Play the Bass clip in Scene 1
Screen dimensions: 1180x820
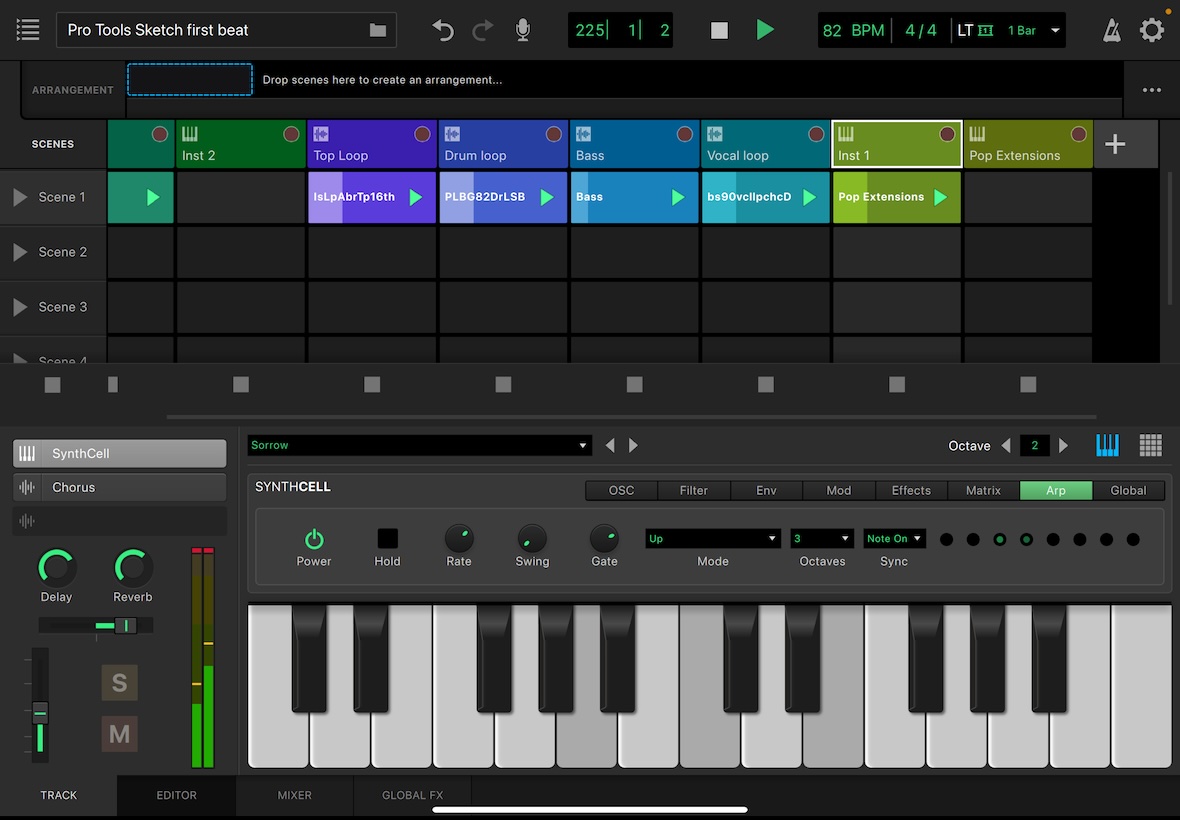tap(678, 197)
